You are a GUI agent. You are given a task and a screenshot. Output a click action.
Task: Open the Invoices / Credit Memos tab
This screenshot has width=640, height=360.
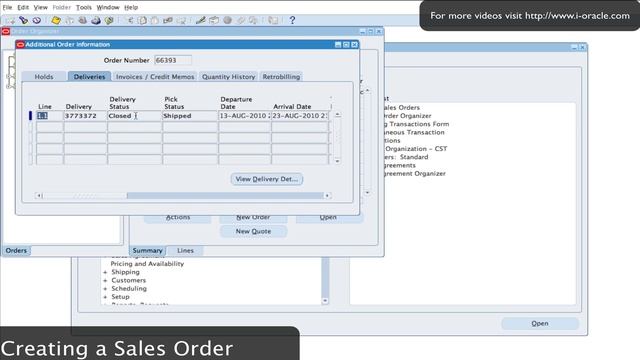coord(155,76)
